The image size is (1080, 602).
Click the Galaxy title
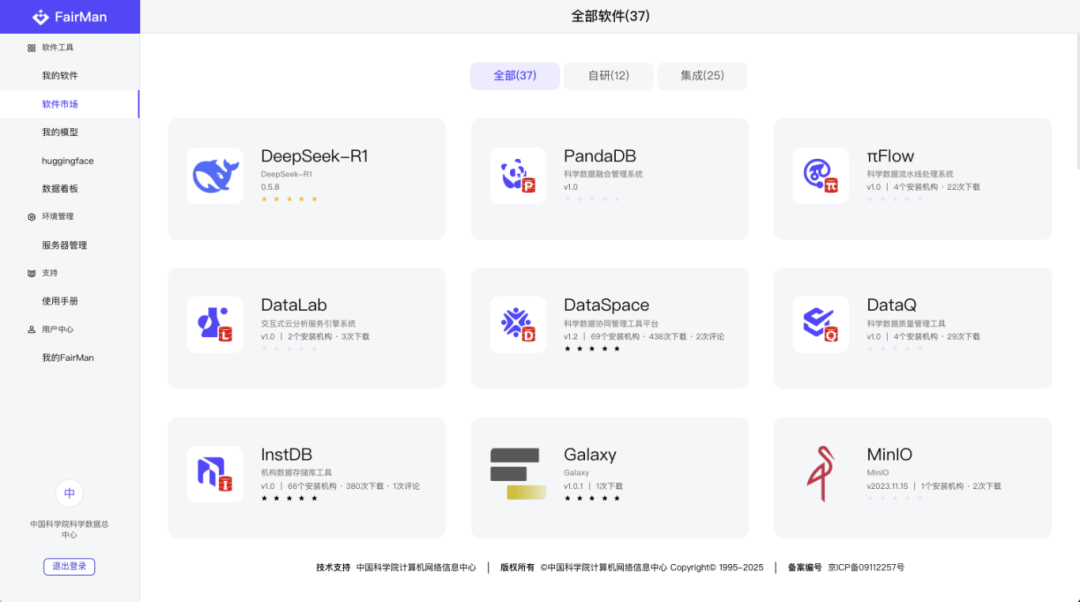click(x=590, y=455)
